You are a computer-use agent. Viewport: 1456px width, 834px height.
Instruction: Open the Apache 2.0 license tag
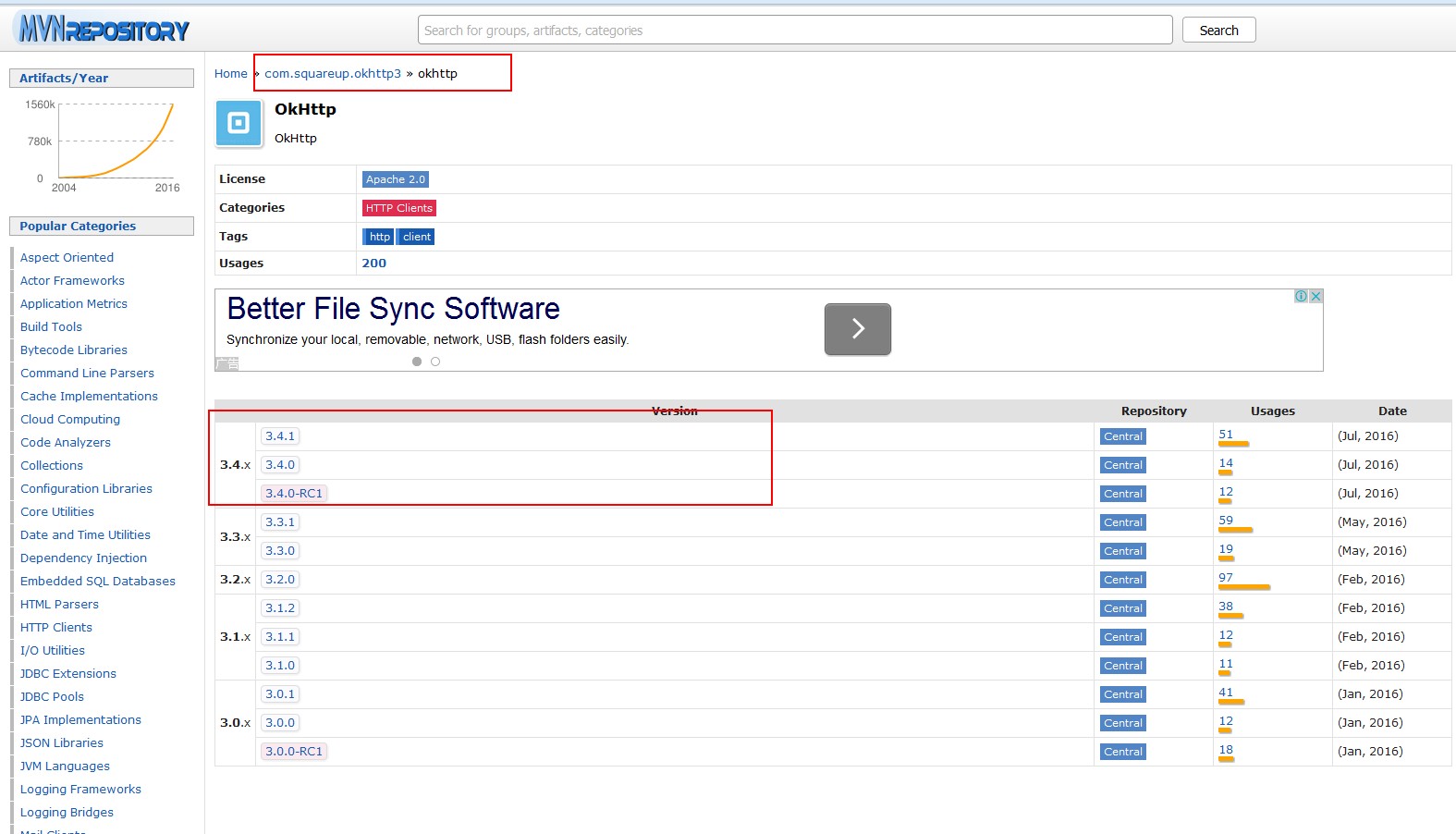coord(395,179)
